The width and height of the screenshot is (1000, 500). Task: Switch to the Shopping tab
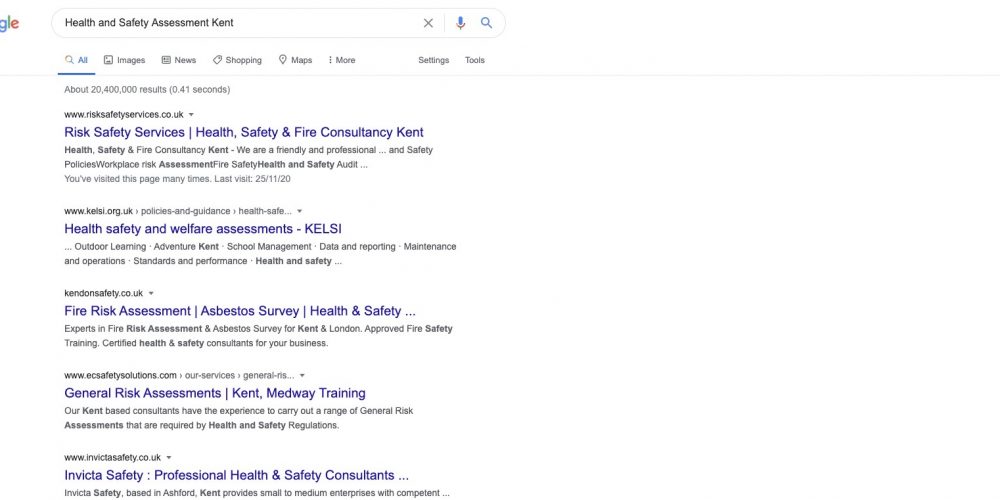(237, 60)
